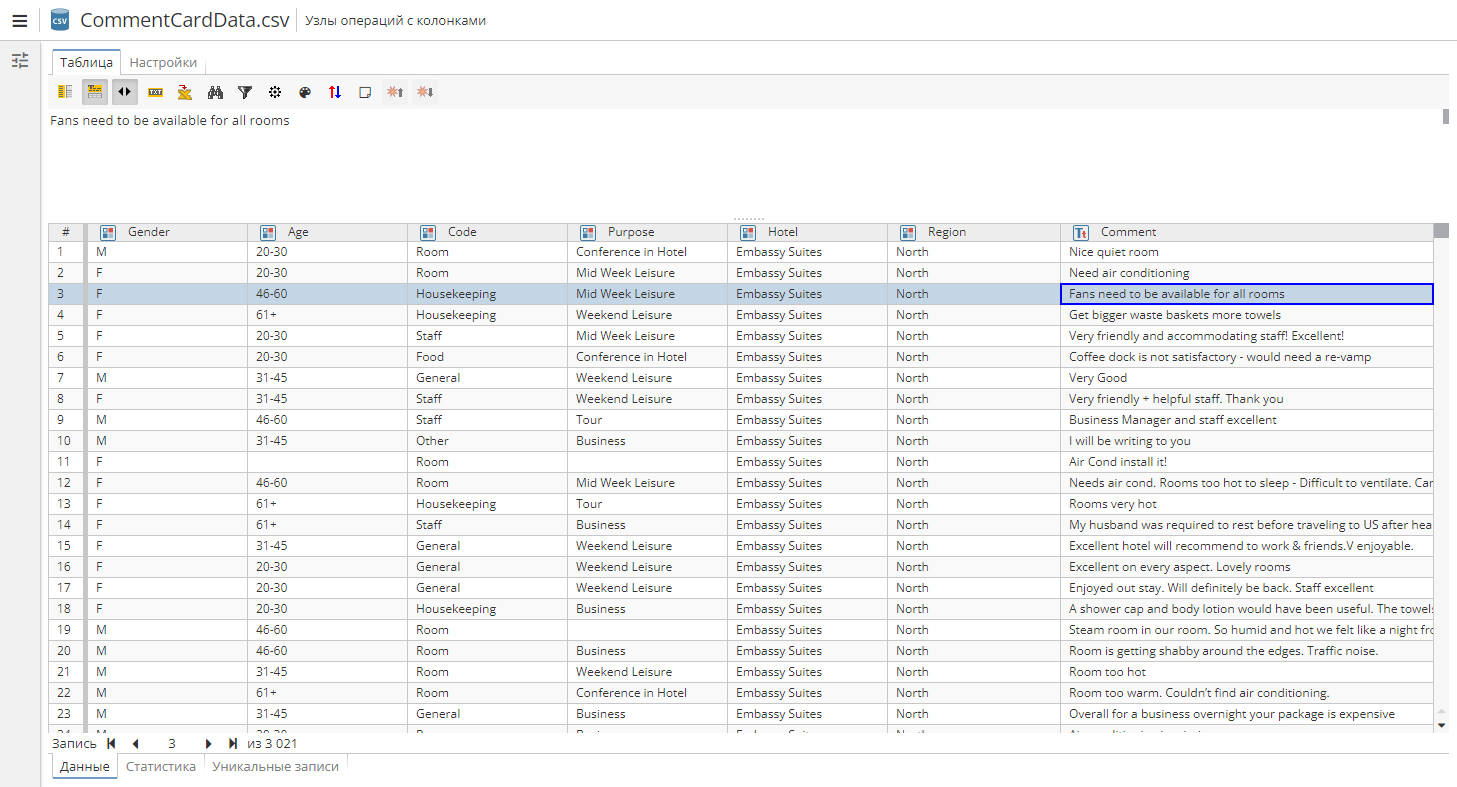
Task: Click the Region column header
Action: [x=974, y=232]
